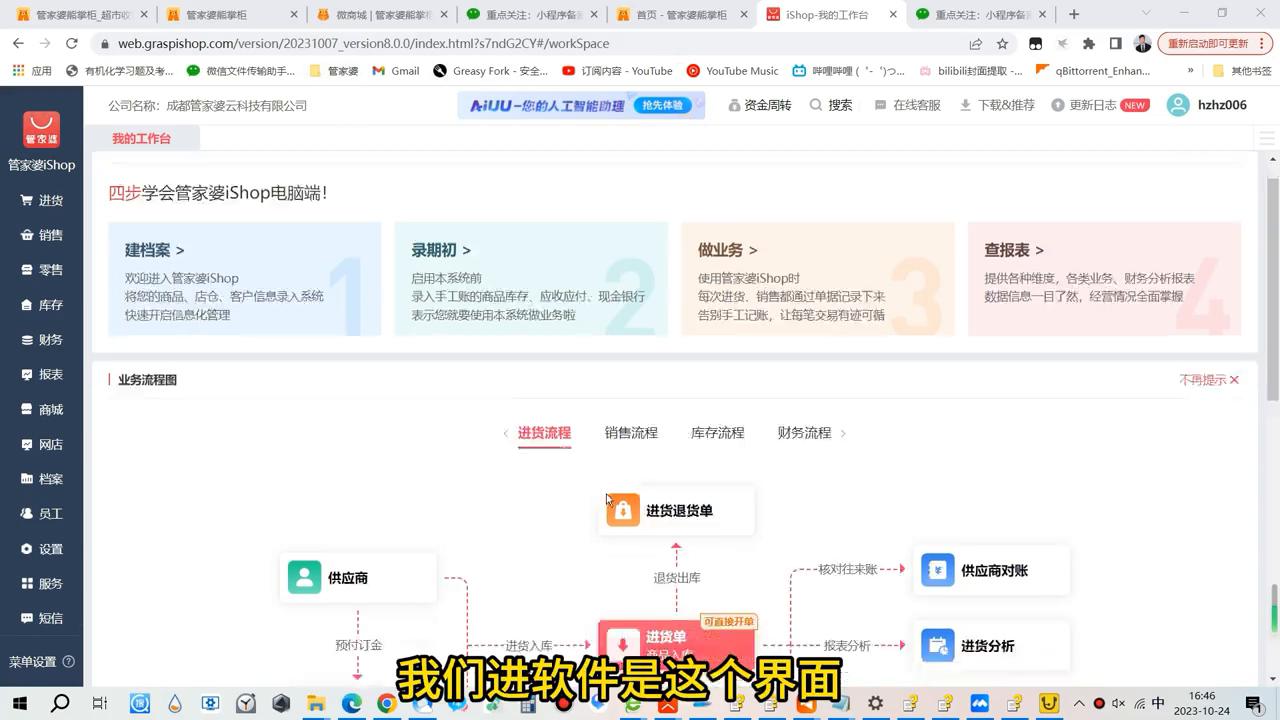Click the 菜单设置 link

click(x=33, y=662)
